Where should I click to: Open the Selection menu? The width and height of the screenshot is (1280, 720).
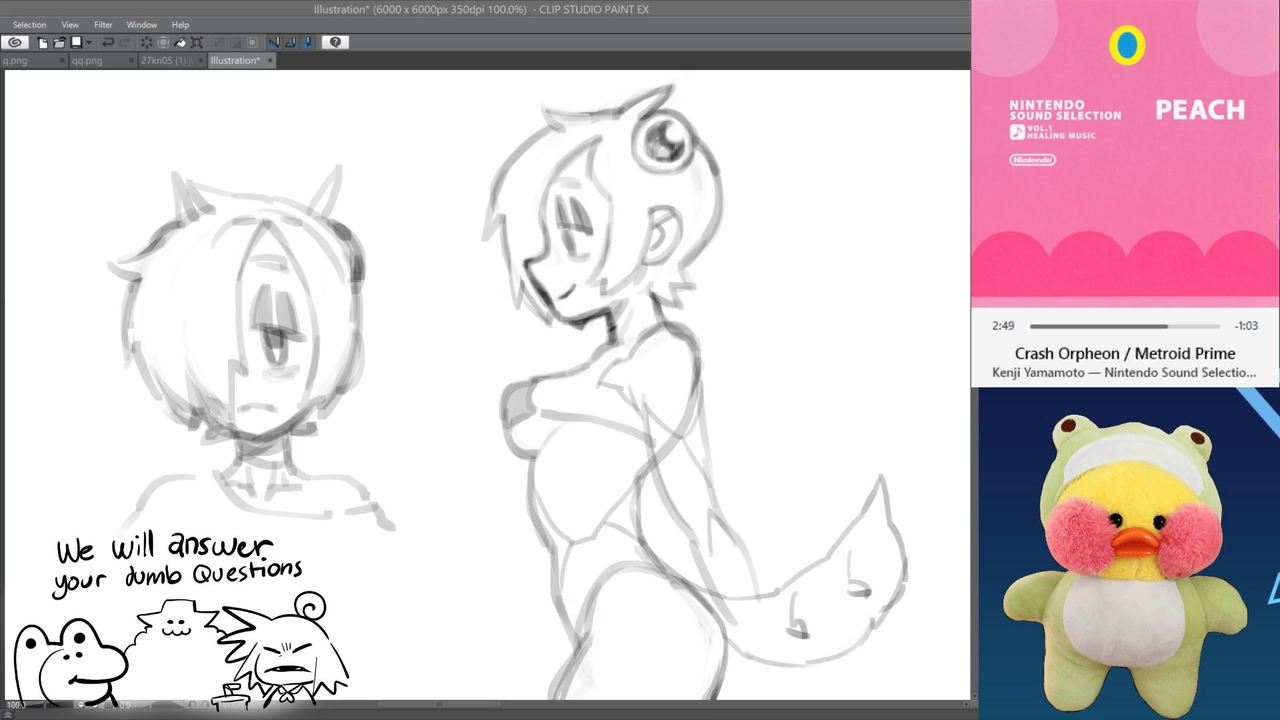coord(29,25)
